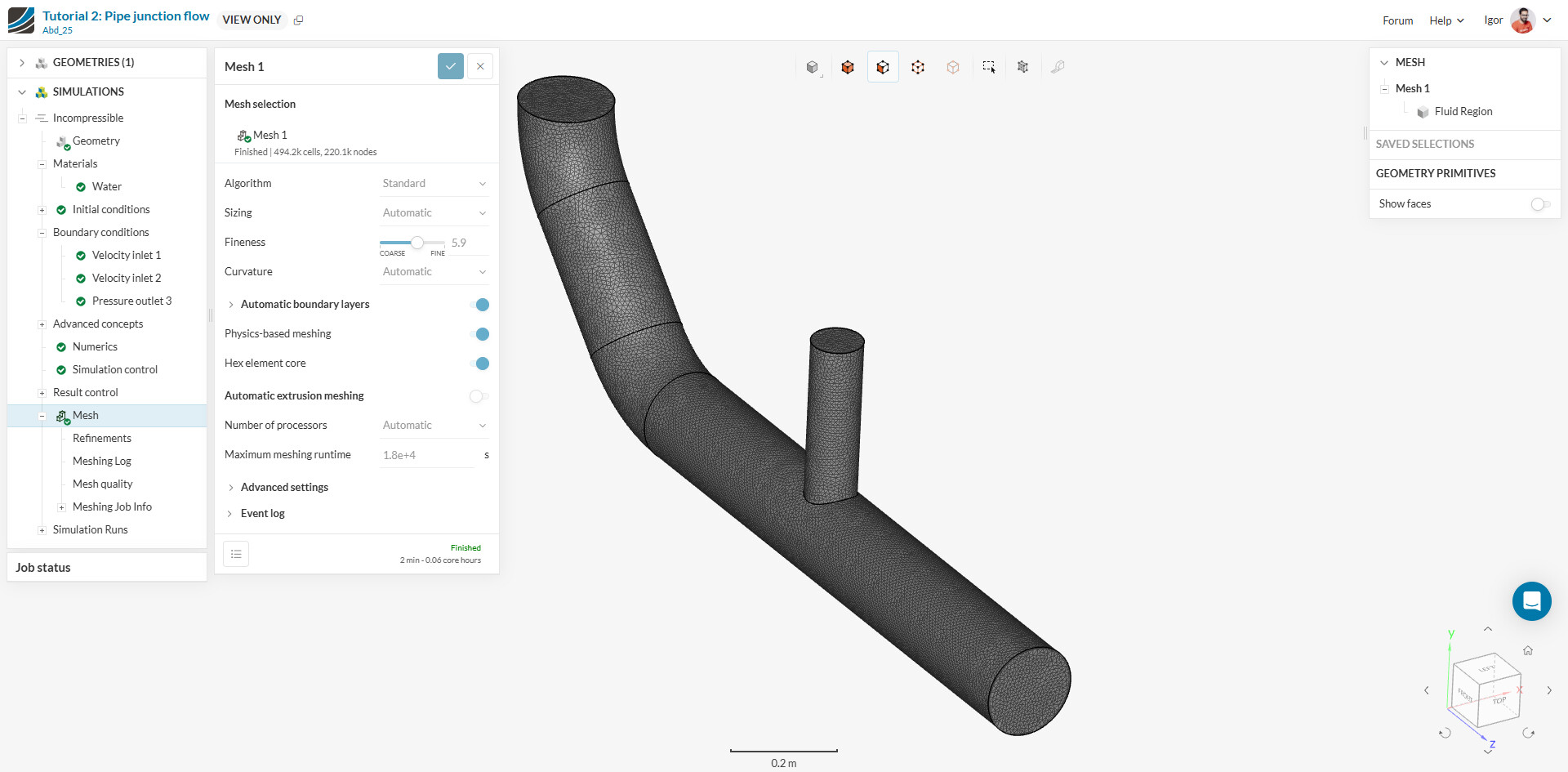Rotate view right with the cube arrow
Viewport: 1568px width, 772px height.
point(1549,690)
